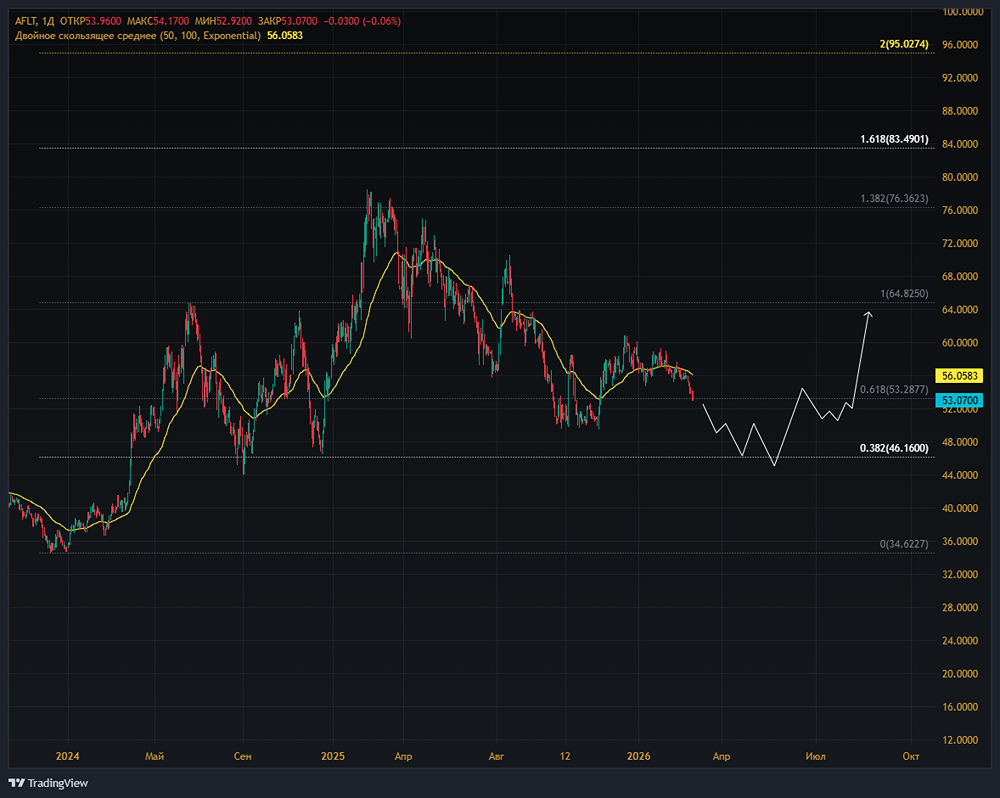This screenshot has width=1000, height=798.
Task: Click the Окт time axis label
Action: pos(911,757)
